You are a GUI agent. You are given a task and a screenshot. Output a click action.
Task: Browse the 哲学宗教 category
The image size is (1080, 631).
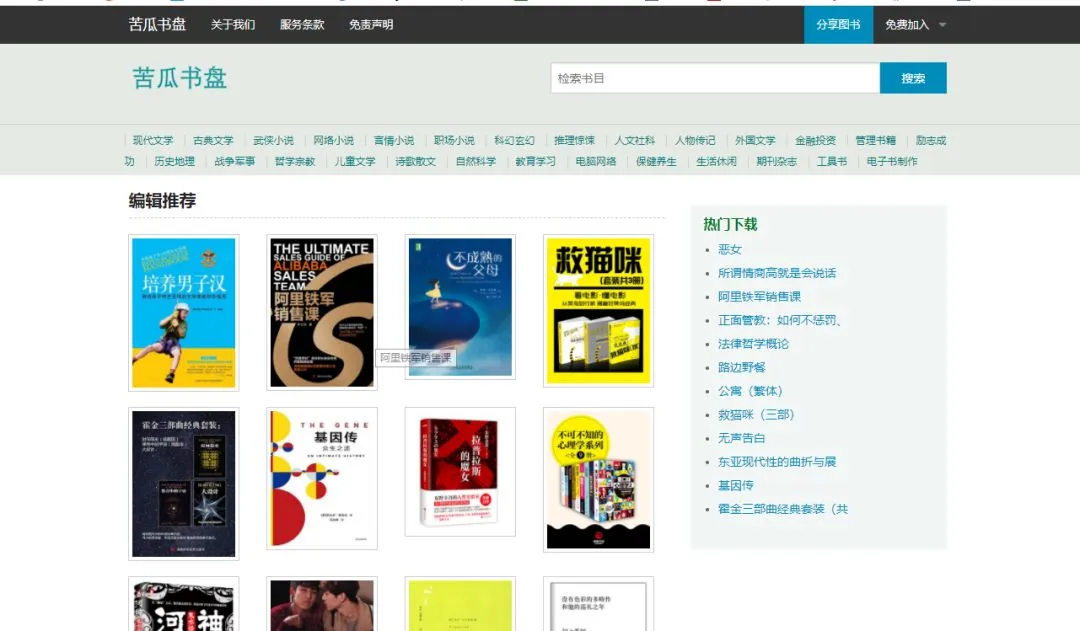coord(295,161)
